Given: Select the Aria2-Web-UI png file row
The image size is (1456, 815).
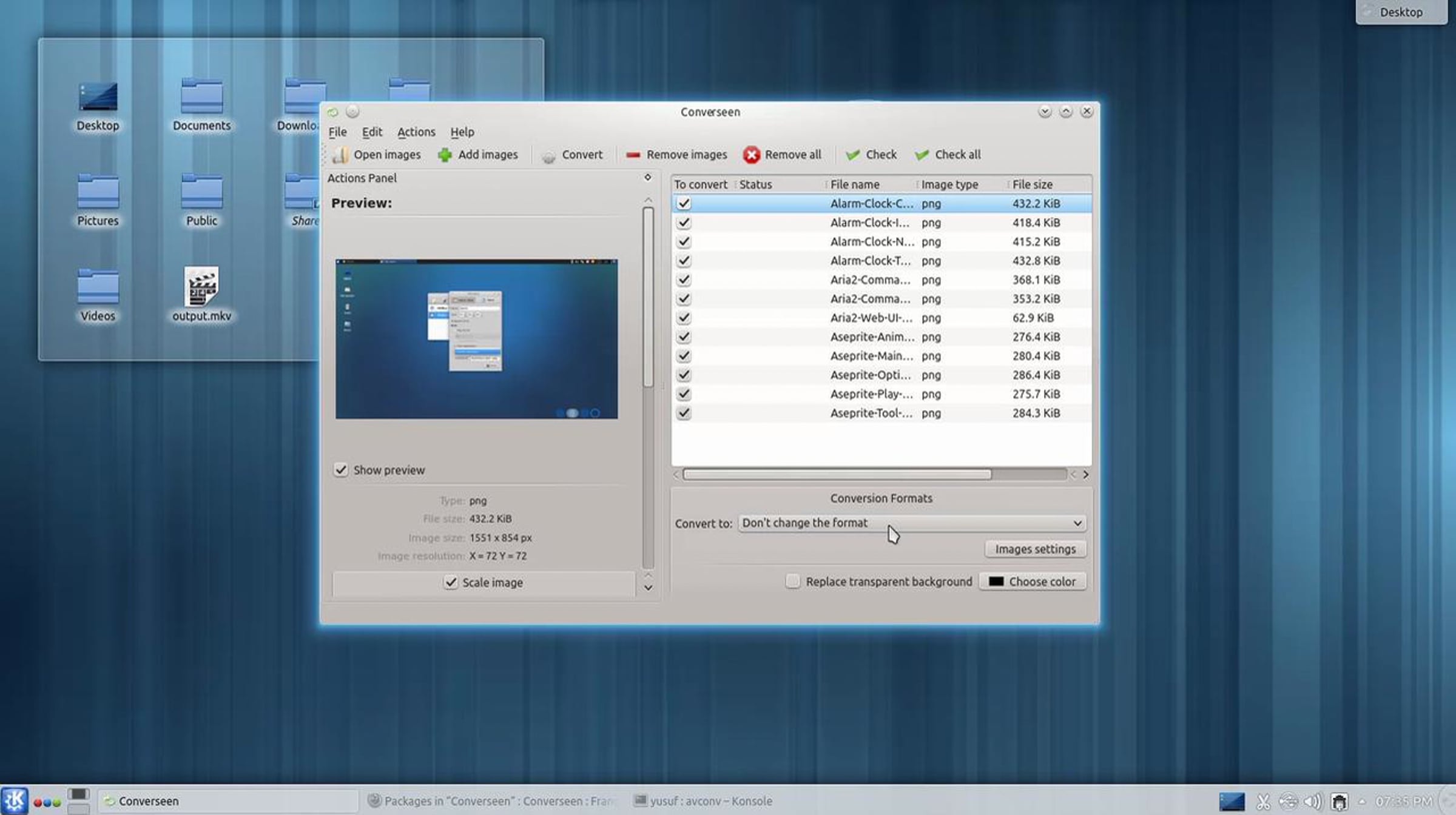Looking at the screenshot, I should [x=881, y=318].
